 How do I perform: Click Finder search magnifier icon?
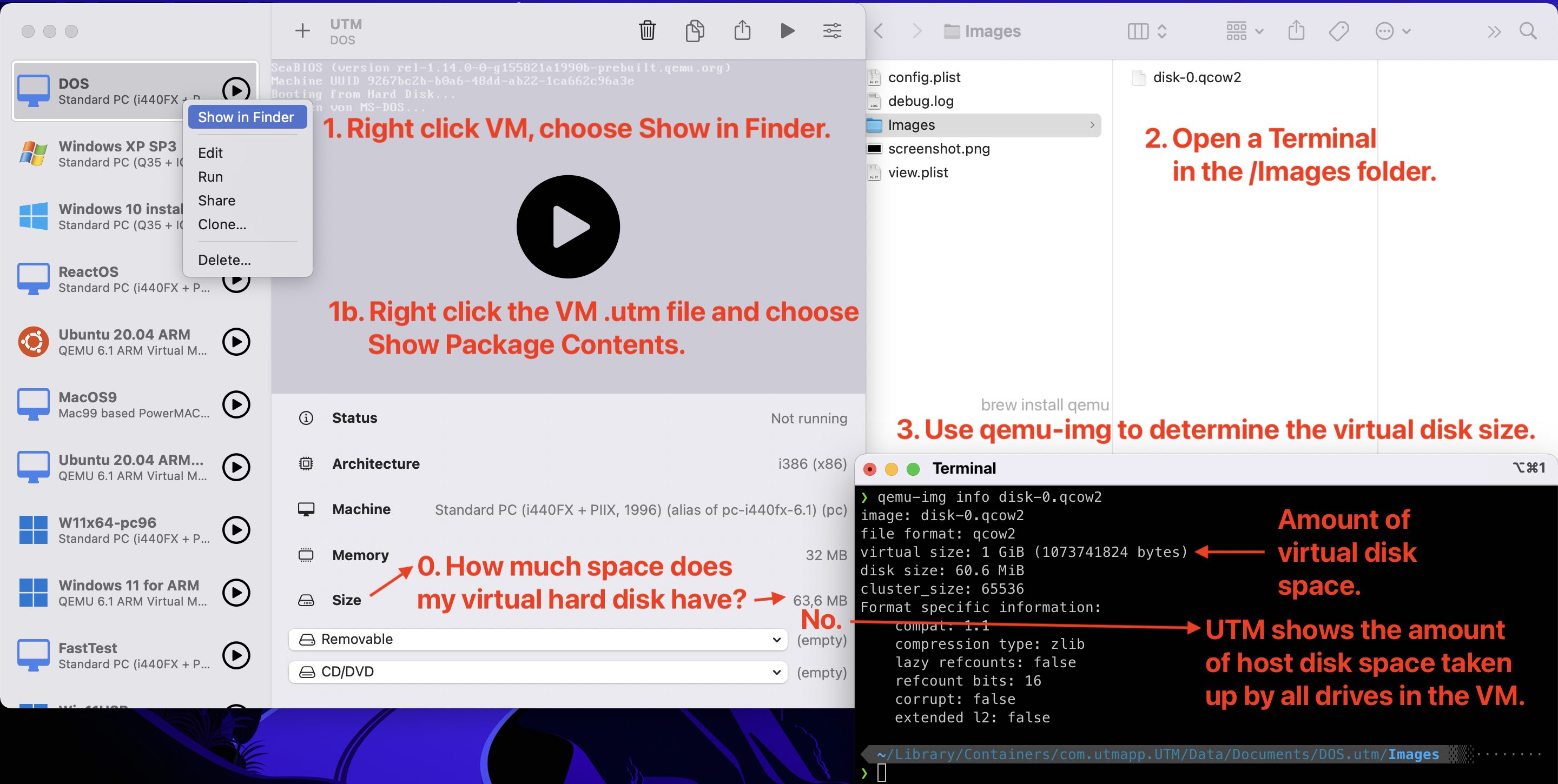pyautogui.click(x=1528, y=31)
